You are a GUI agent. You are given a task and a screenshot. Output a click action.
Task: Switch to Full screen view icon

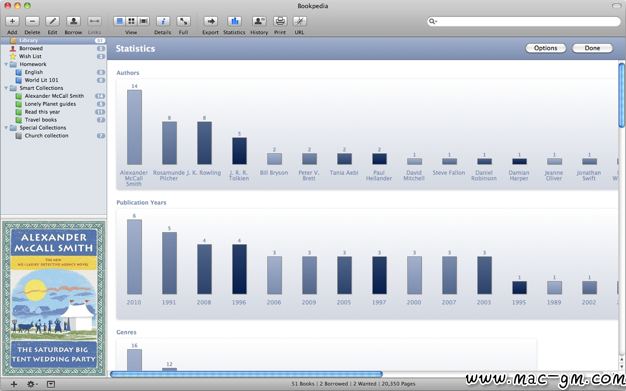[x=183, y=21]
